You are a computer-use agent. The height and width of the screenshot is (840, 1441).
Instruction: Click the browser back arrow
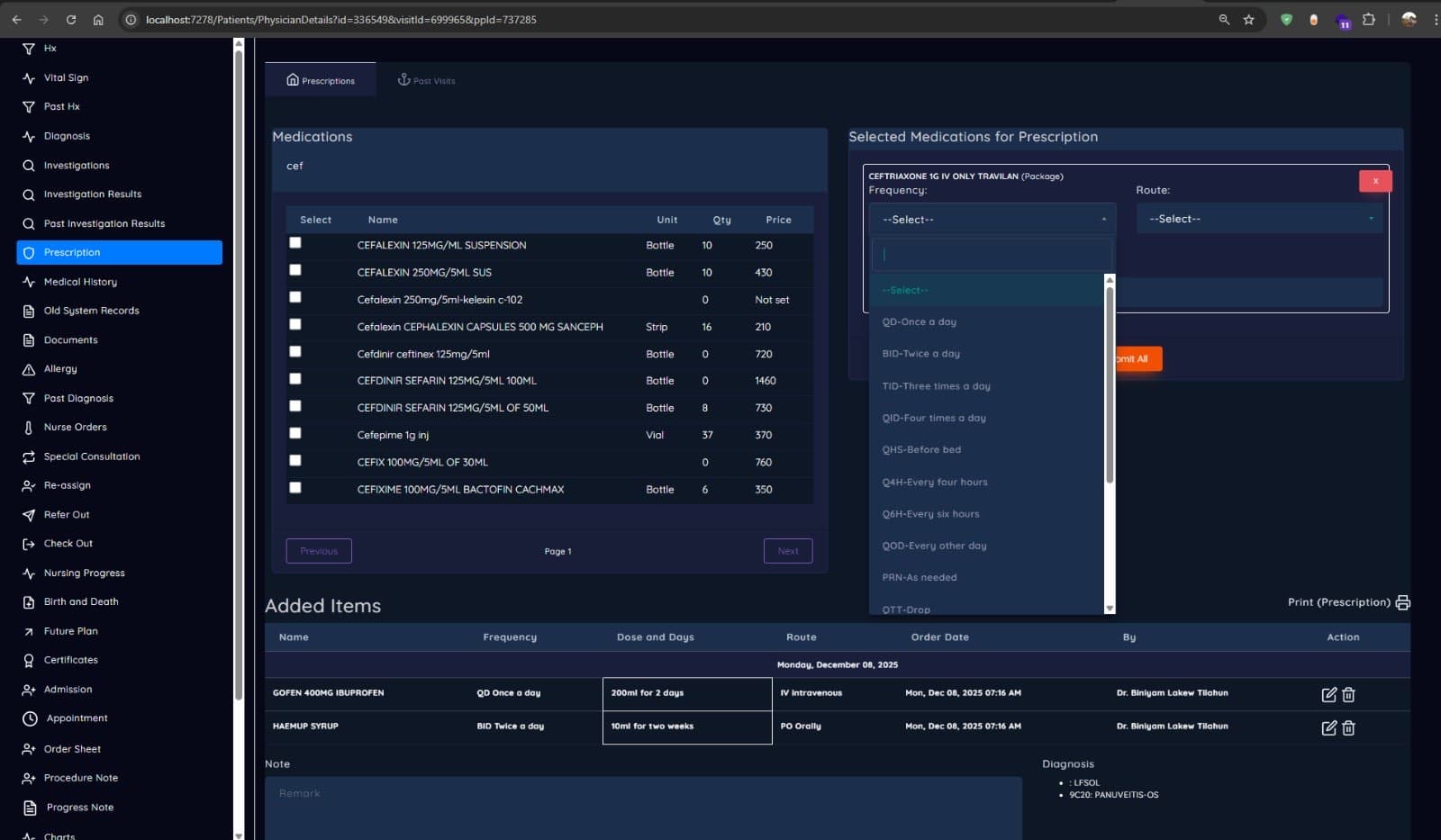(16, 19)
